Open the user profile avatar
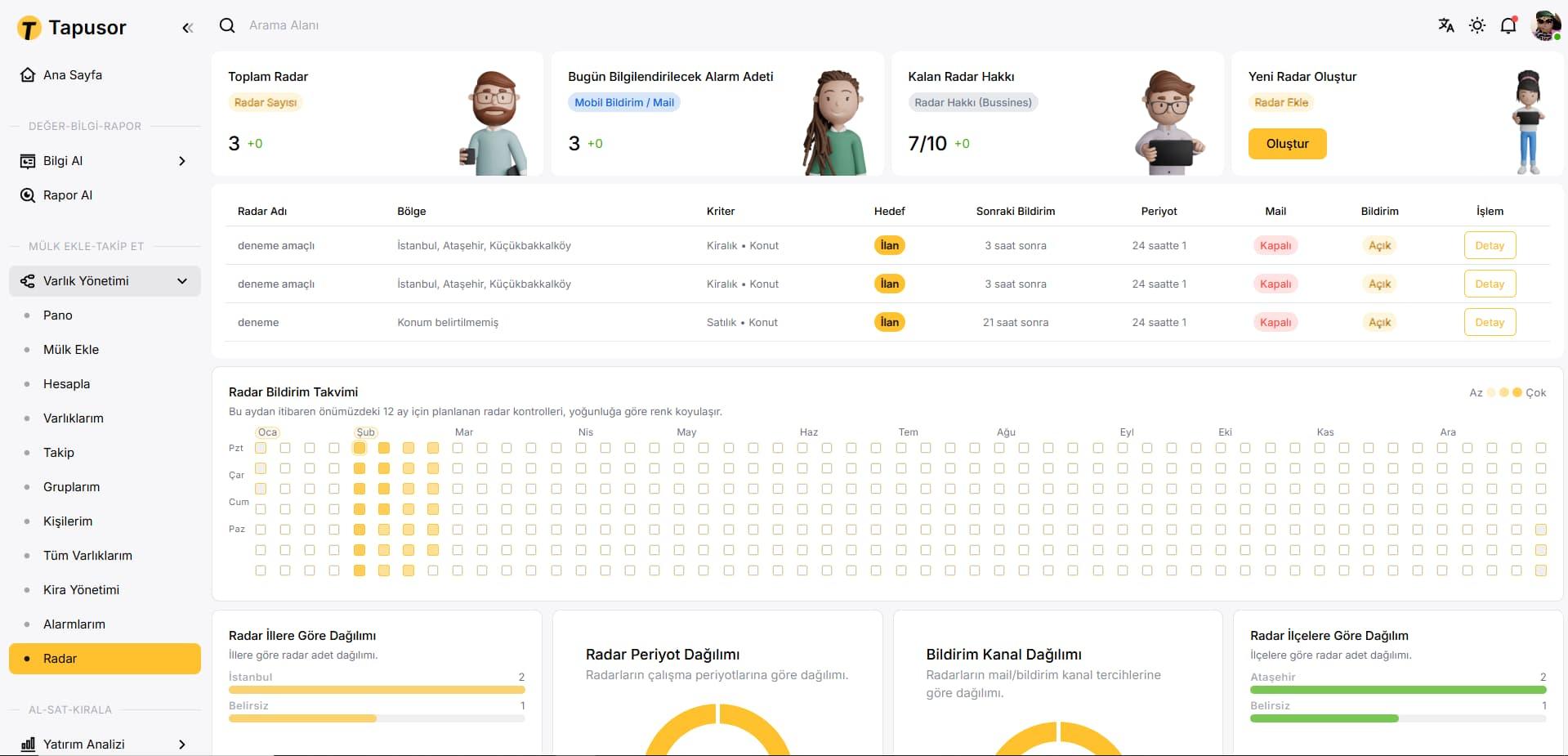Image resolution: width=1568 pixels, height=756 pixels. pyautogui.click(x=1545, y=25)
